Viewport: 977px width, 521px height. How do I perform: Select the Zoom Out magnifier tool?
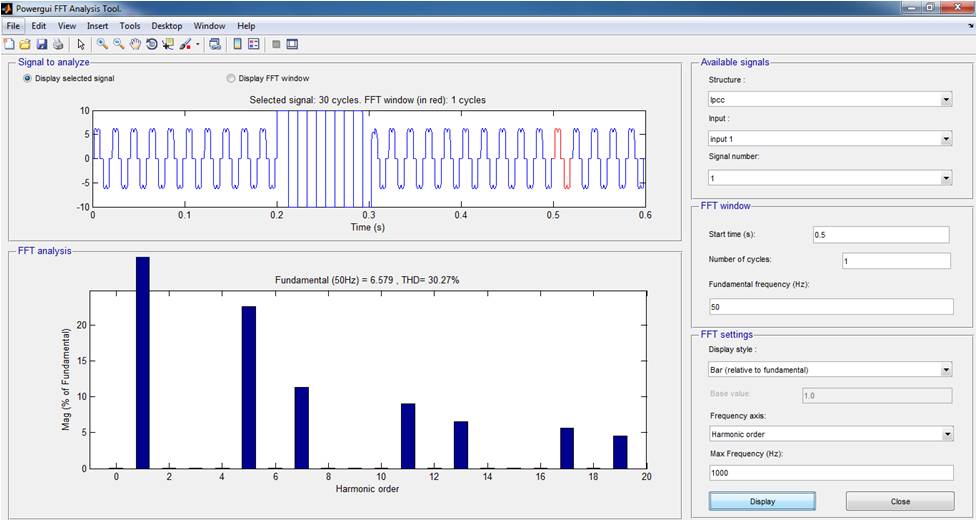[118, 44]
